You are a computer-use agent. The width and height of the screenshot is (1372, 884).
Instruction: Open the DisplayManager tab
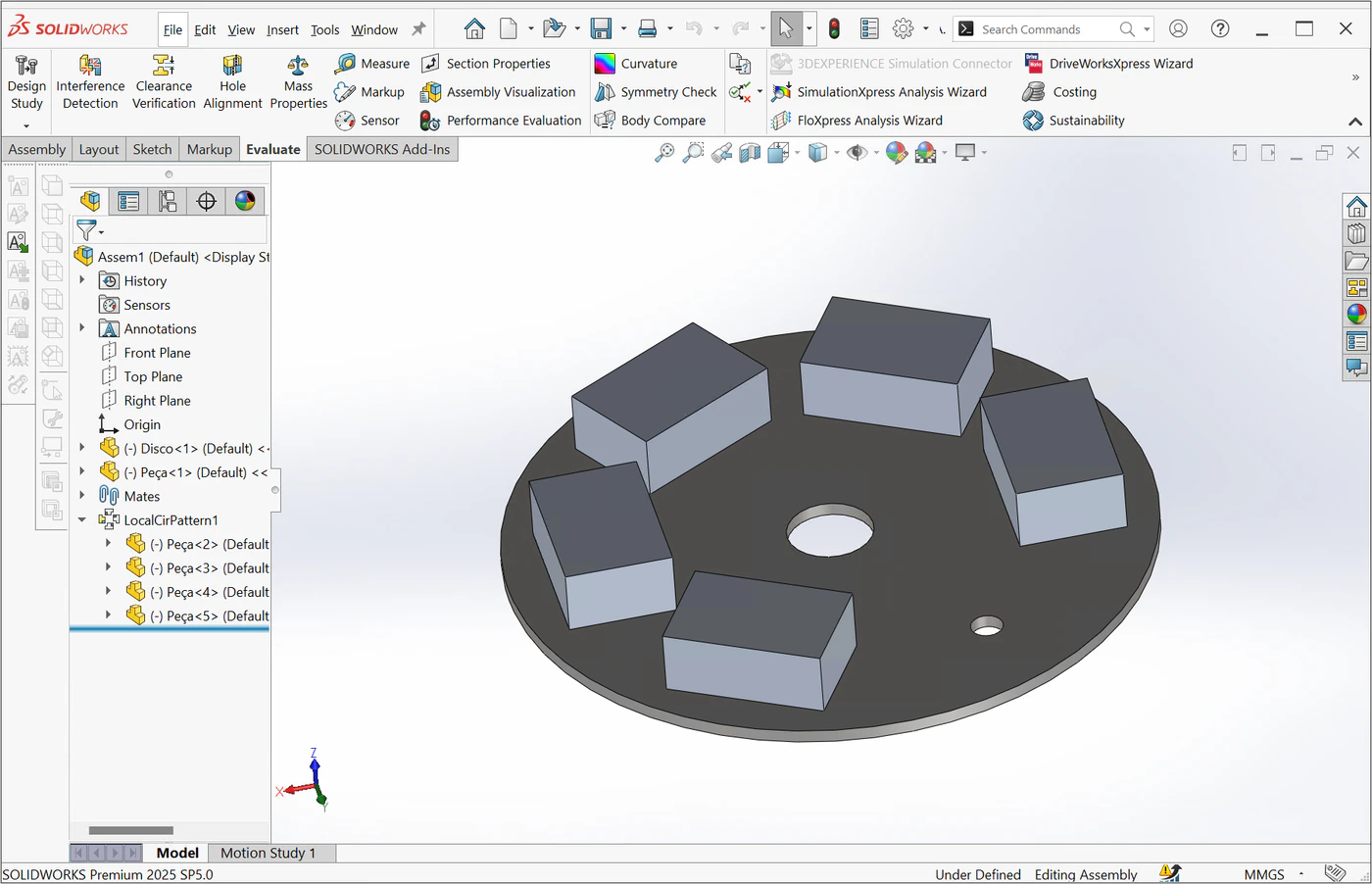pos(245,201)
